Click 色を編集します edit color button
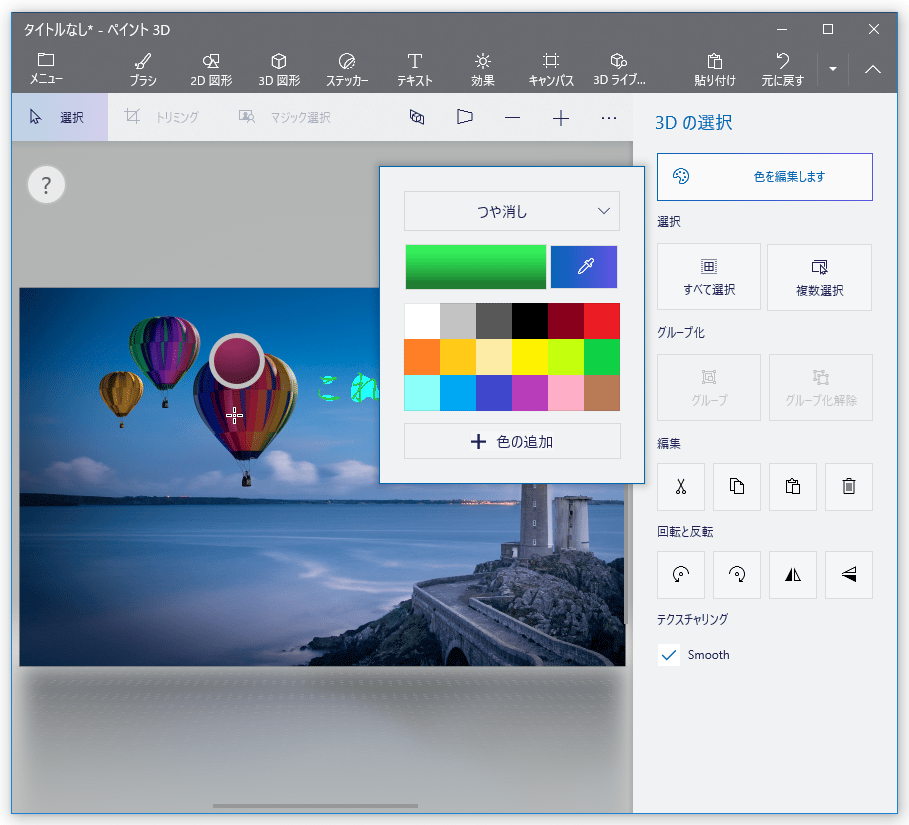 [765, 177]
